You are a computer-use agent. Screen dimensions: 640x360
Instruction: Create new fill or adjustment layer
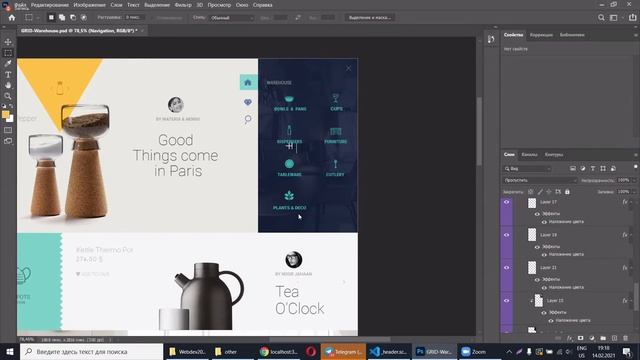592,338
